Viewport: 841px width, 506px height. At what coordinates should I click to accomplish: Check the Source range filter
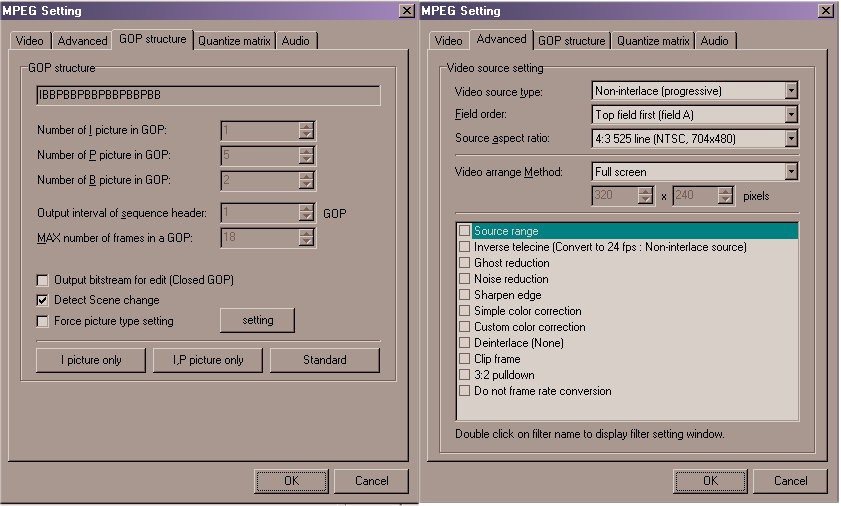(464, 231)
